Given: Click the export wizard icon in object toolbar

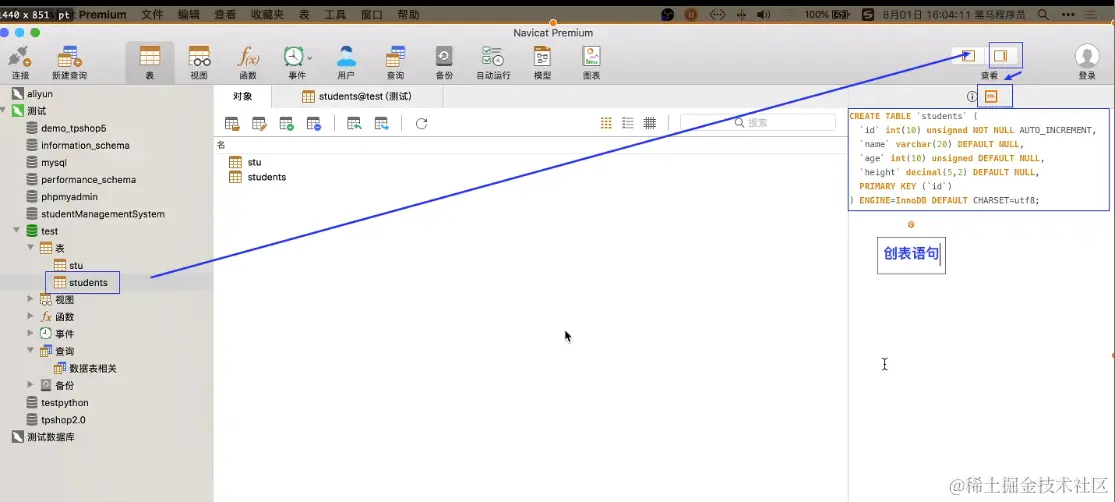Looking at the screenshot, I should pyautogui.click(x=382, y=124).
